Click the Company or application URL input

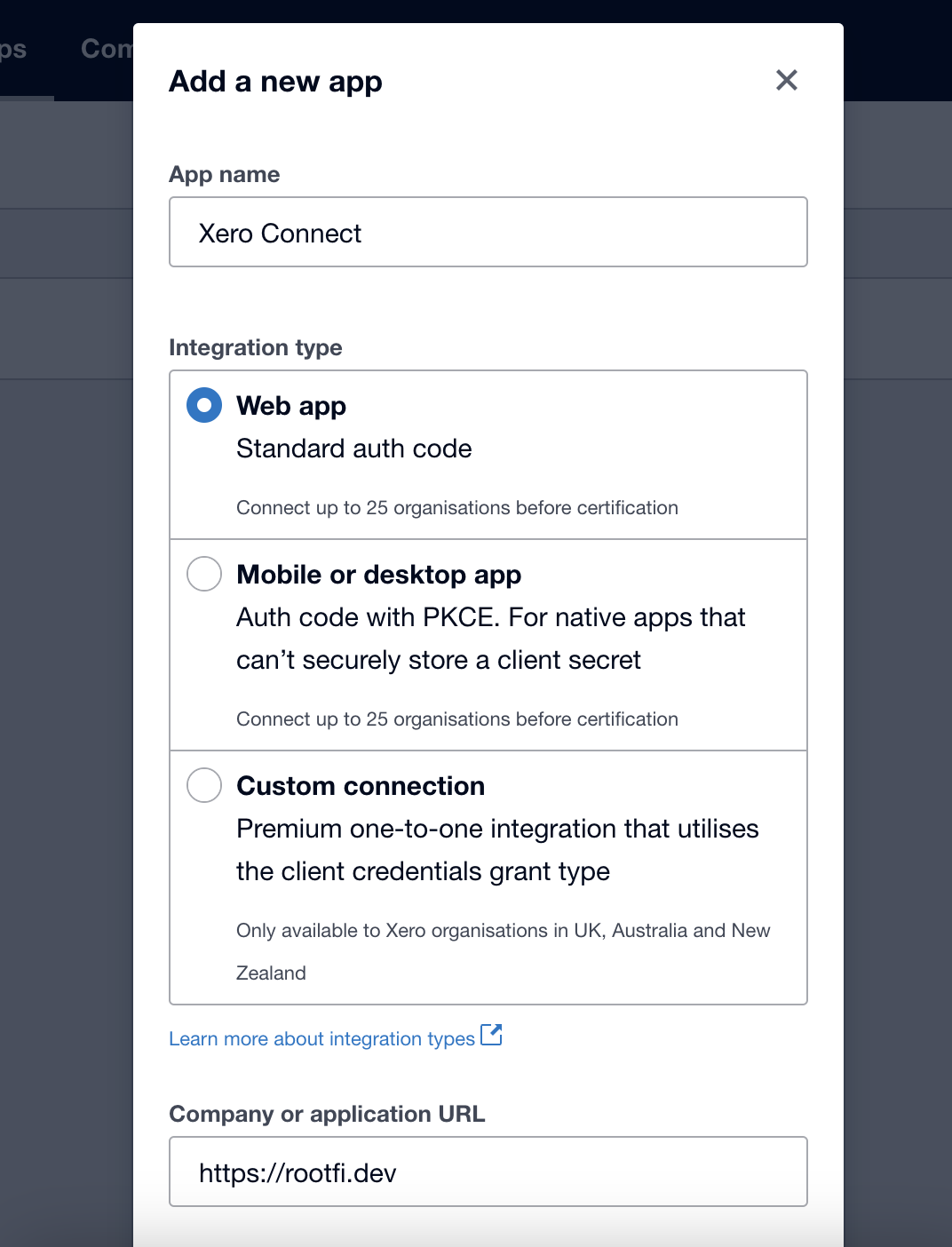tap(488, 1172)
